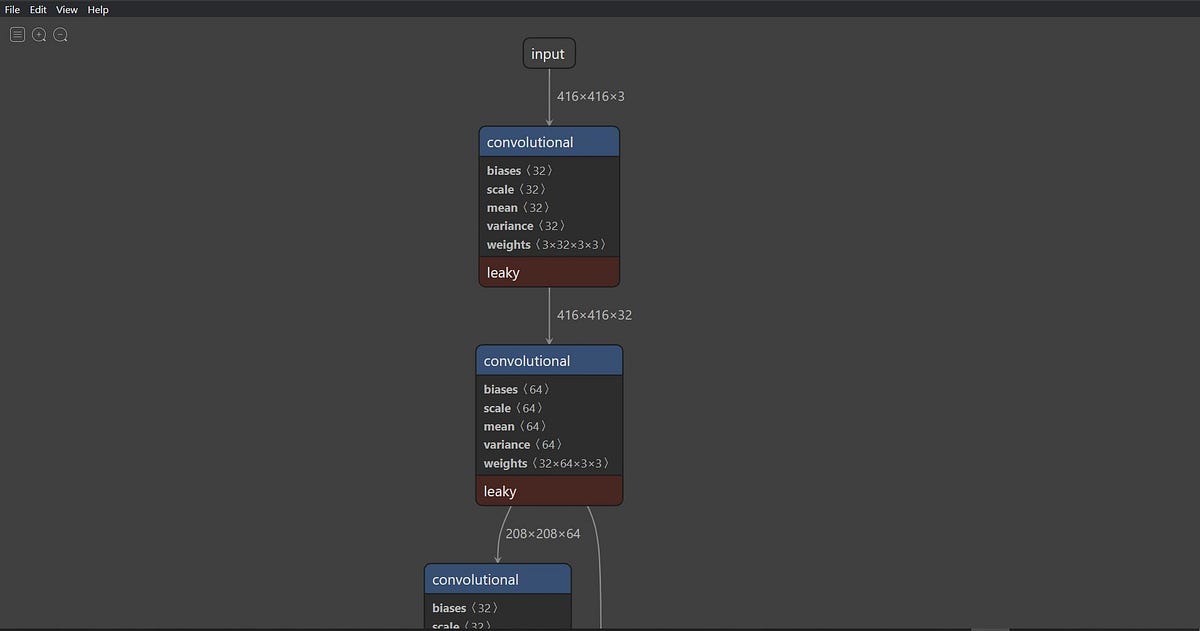Open the View menu

pos(66,9)
